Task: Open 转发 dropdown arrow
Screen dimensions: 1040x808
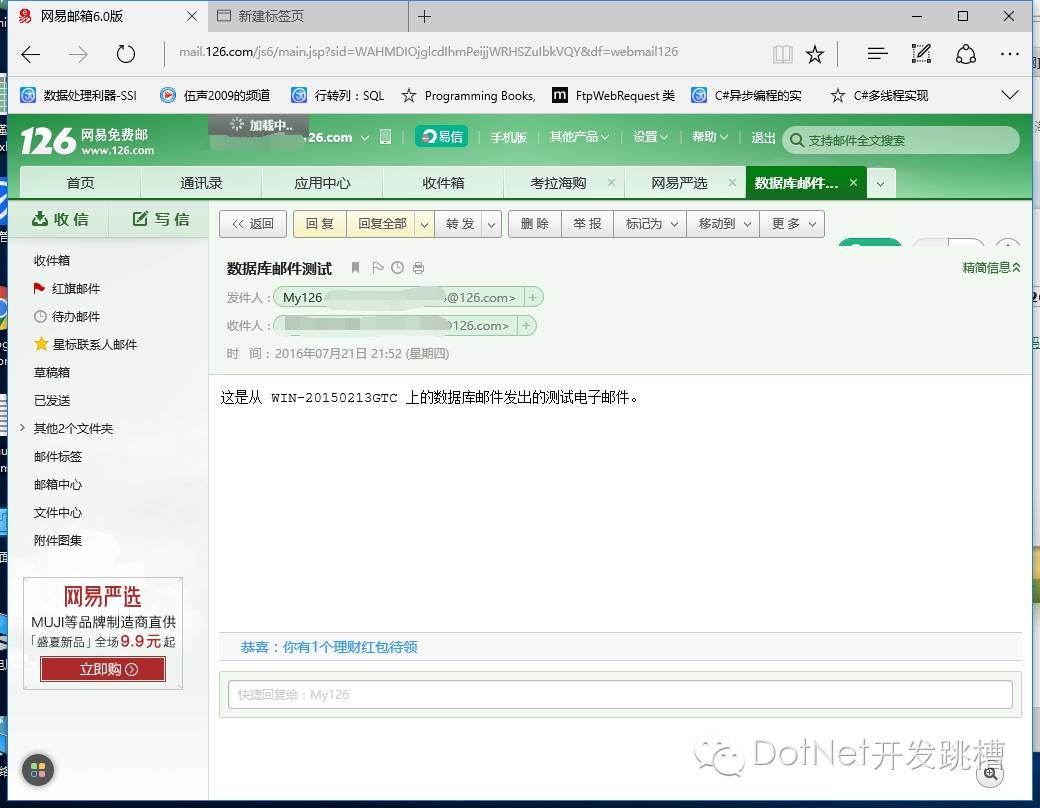Action: pyautogui.click(x=491, y=224)
